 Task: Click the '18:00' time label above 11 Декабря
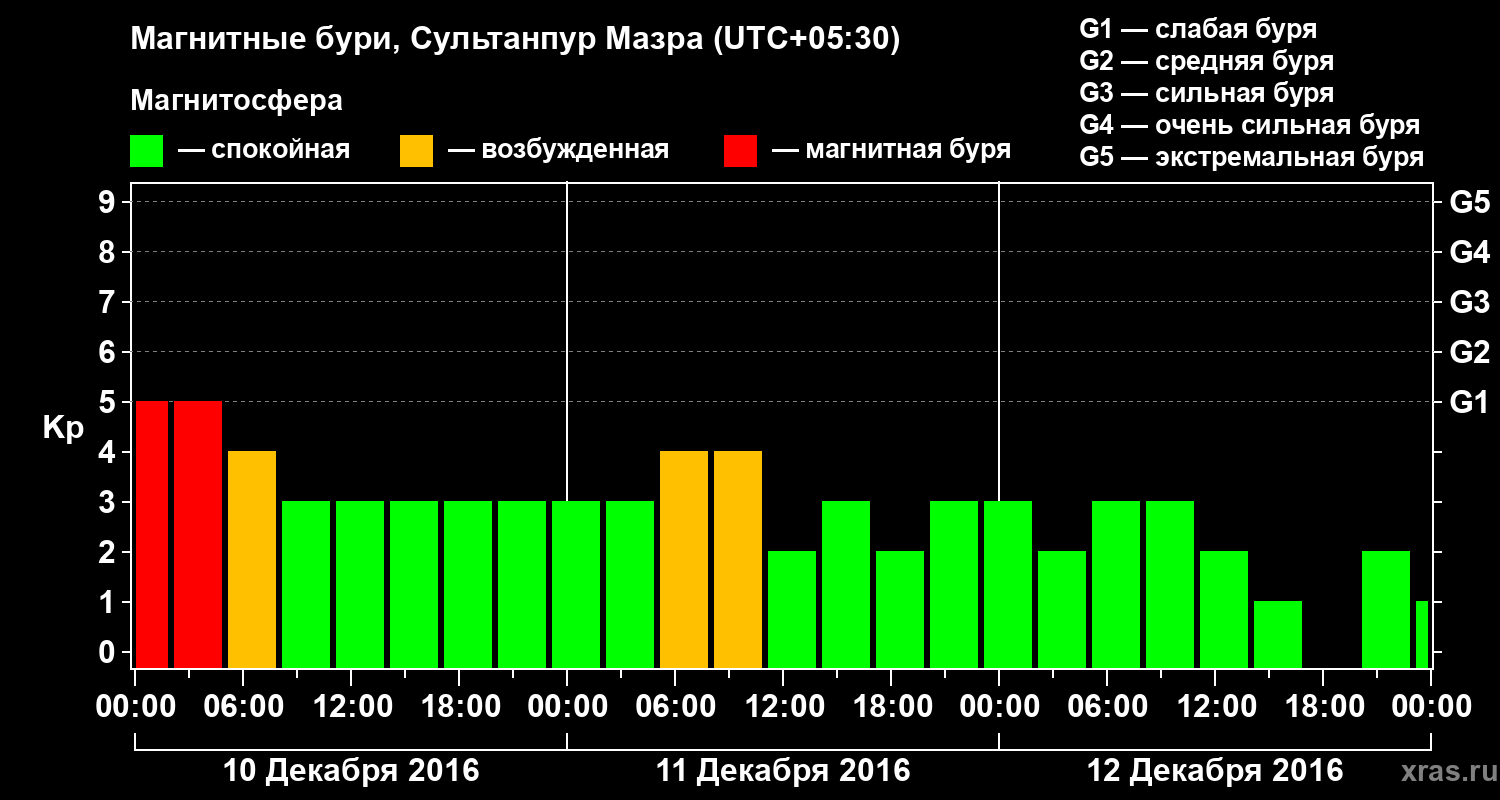[x=891, y=706]
